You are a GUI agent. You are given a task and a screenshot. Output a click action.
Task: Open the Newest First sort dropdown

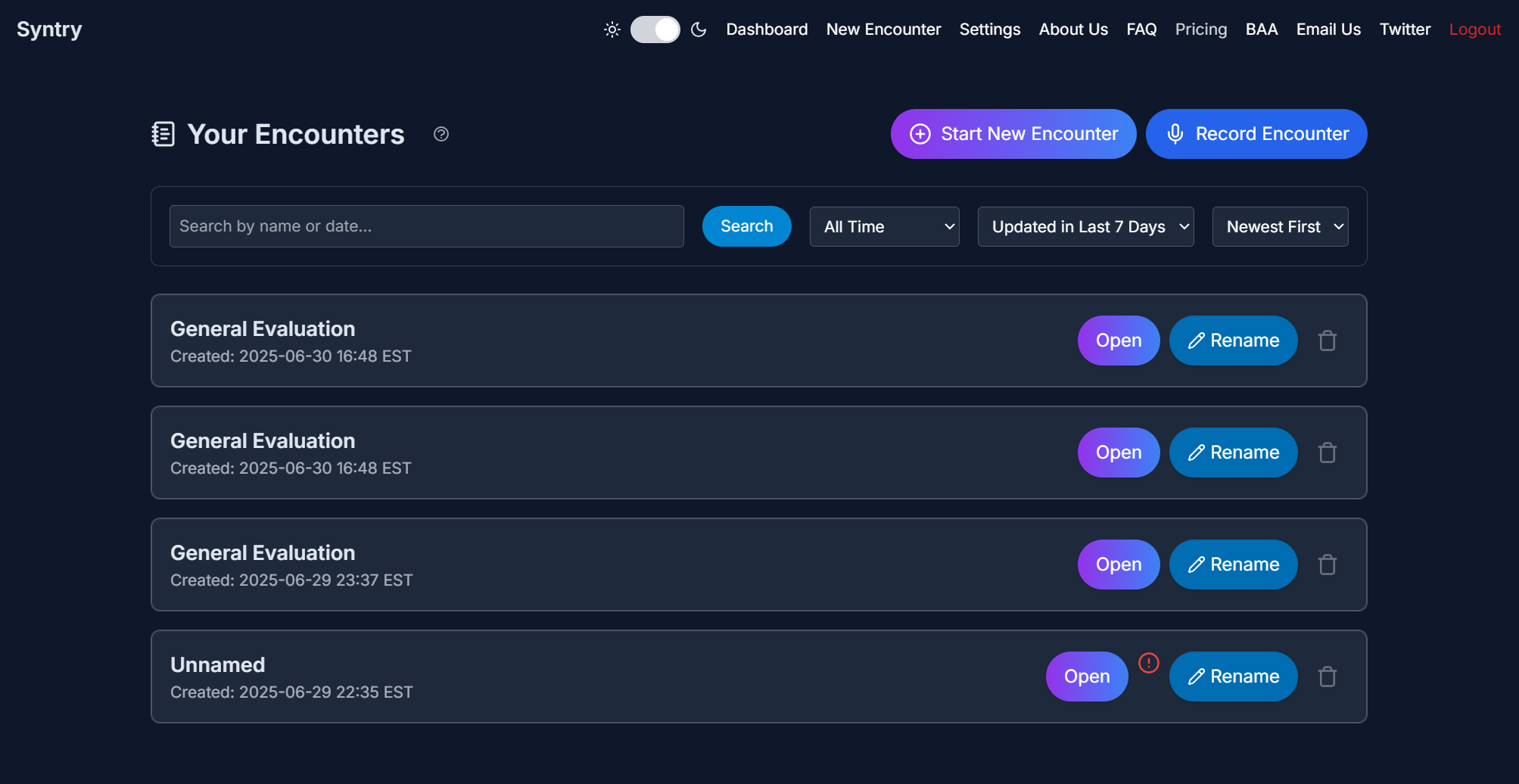1281,227
